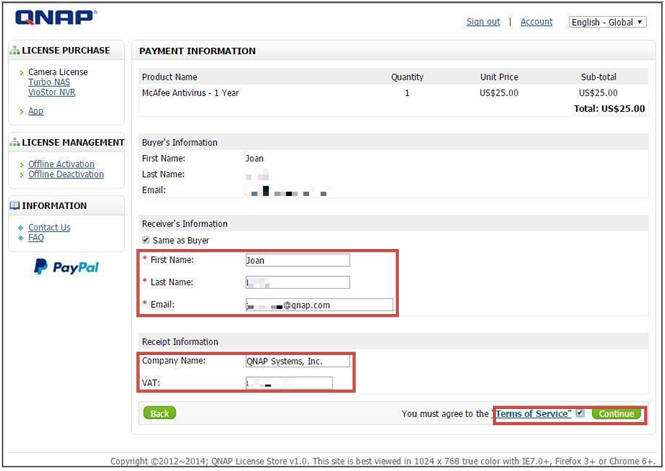Viewport: 665px width, 471px height.
Task: Click the Information book icon
Action: [x=15, y=206]
